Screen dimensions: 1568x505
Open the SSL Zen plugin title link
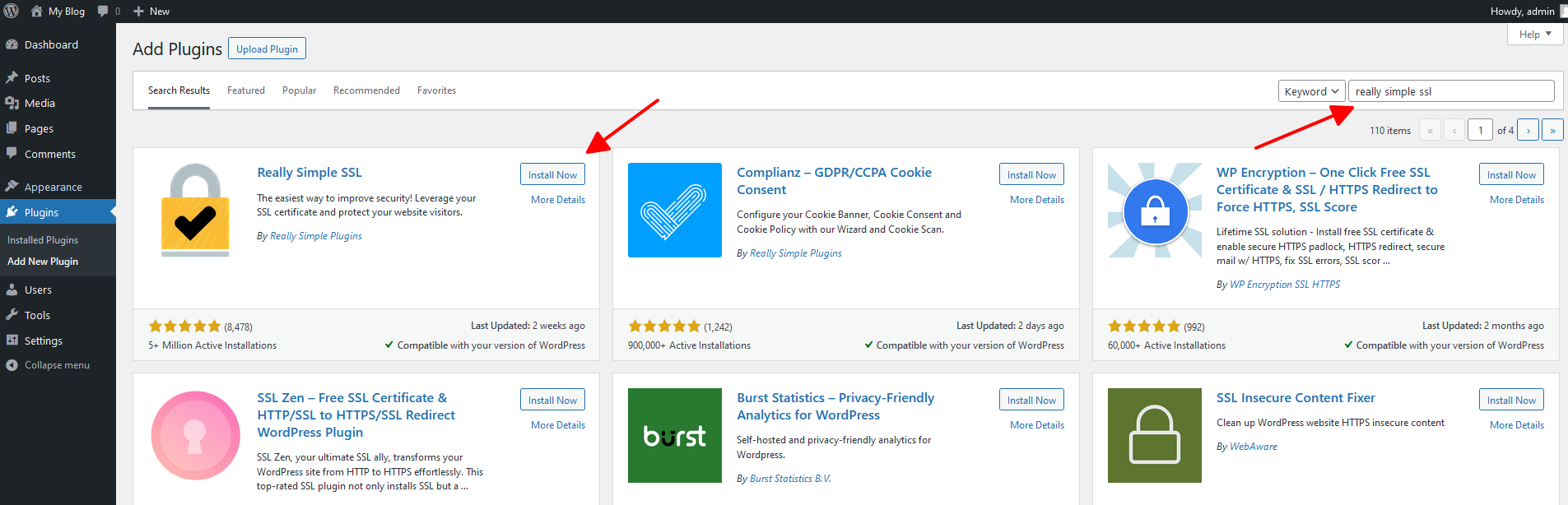(356, 415)
